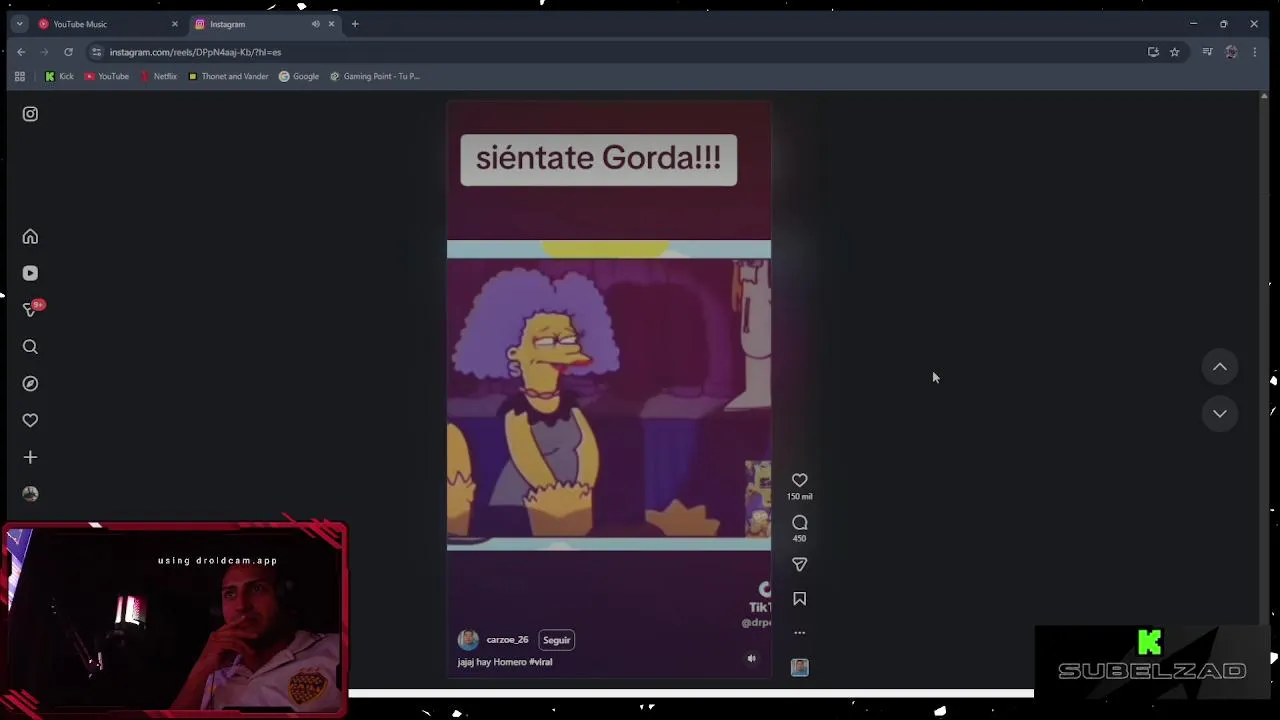
Task: Reload the current page
Action: (68, 52)
